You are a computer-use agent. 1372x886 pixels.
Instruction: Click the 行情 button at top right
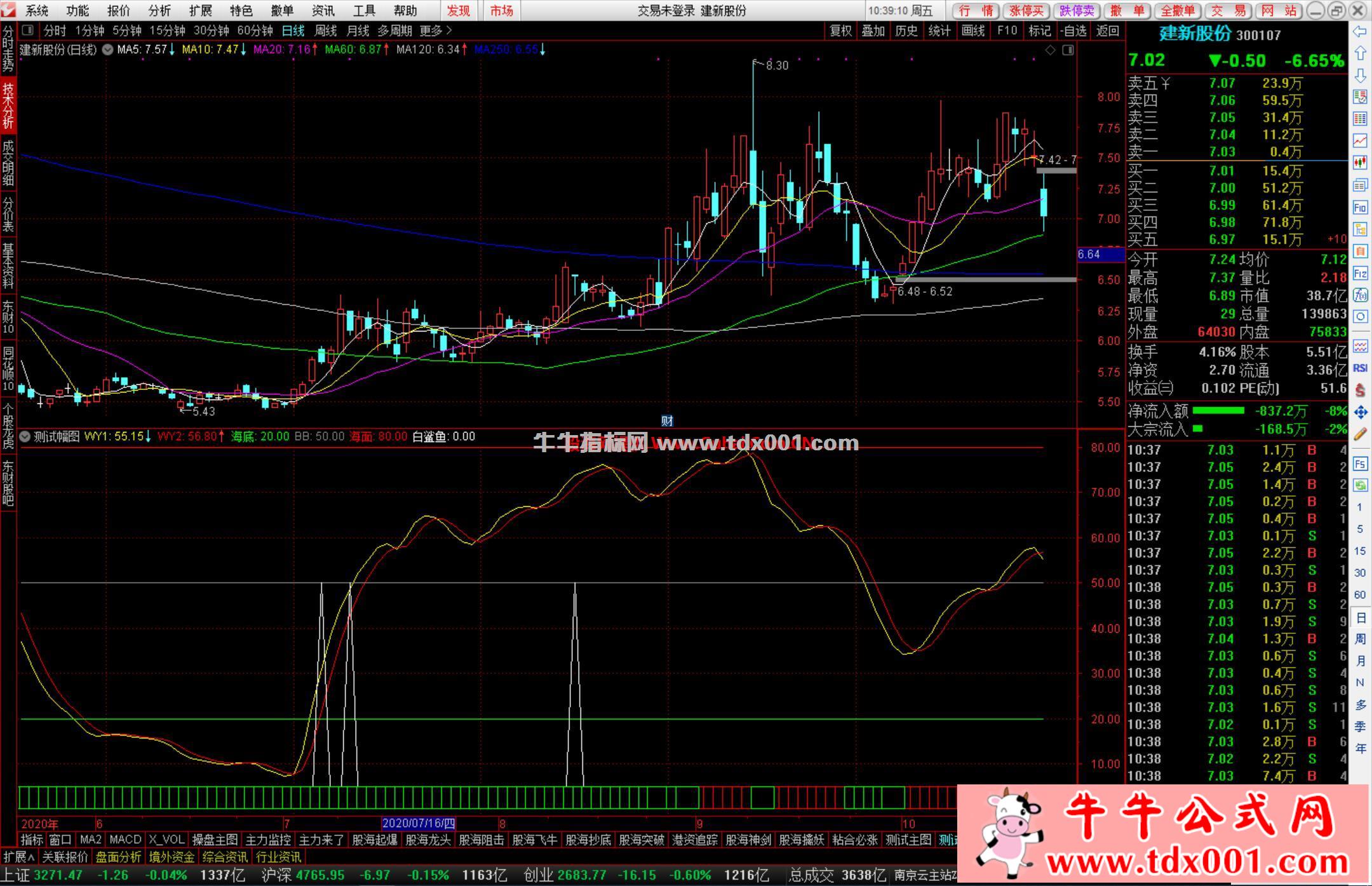(x=976, y=11)
